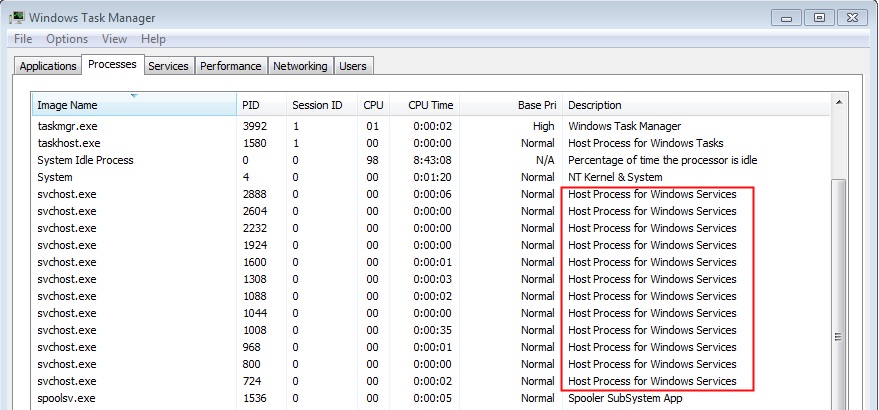Select svchost.exe with PID 1088

pos(431,296)
